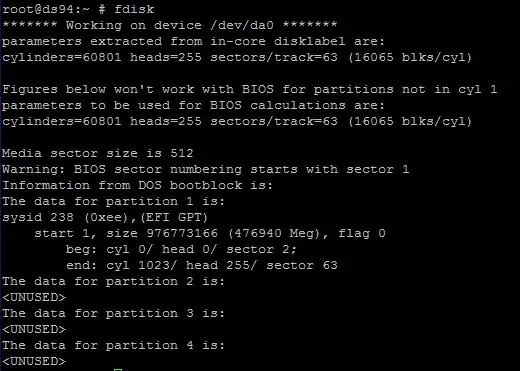Click the 'BIOS calculations' text
Image resolution: width=520 pixels, height=371 pixels.
(x=277, y=105)
